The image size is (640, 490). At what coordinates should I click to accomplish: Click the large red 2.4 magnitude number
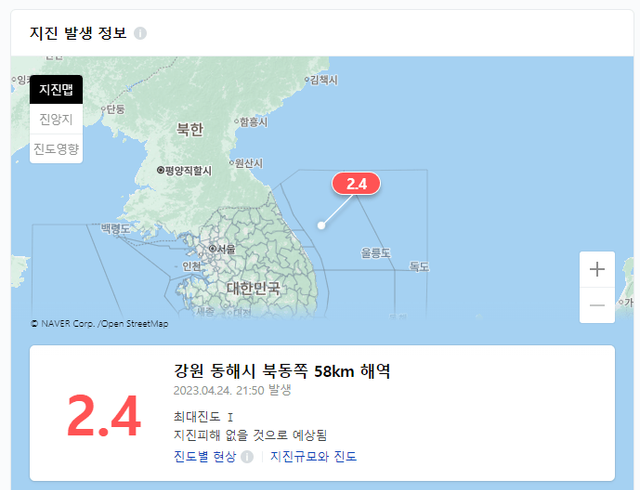[104, 416]
